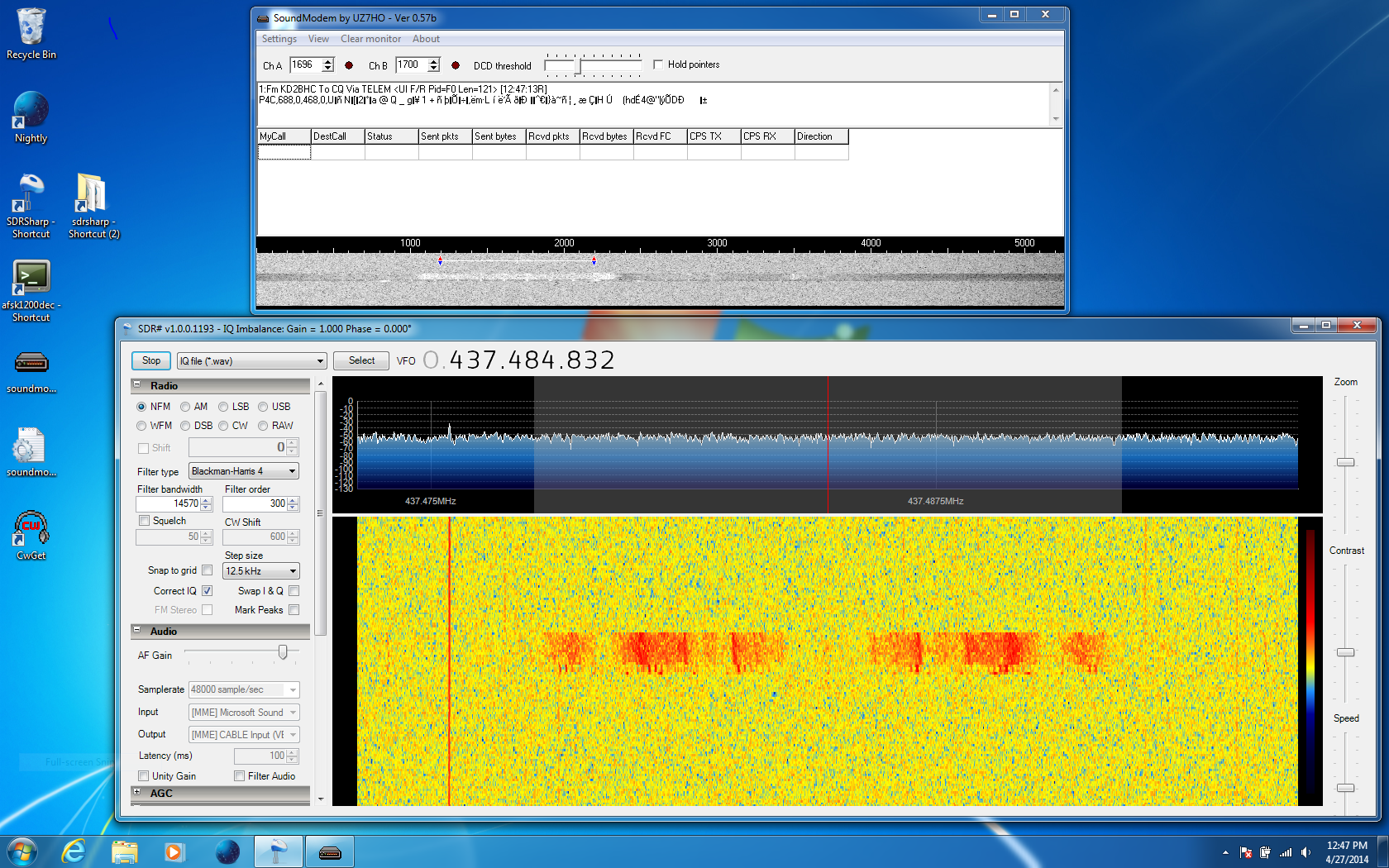The image size is (1389, 868).
Task: Open the Filter type Blackman-Harris 4 dropdown
Action: [244, 471]
